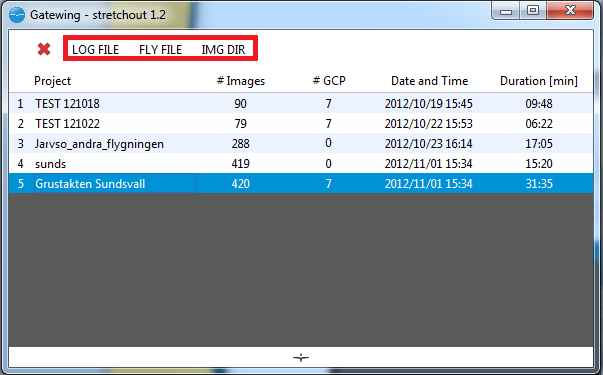Click the red X delete icon
The width and height of the screenshot is (603, 375).
coord(44,49)
